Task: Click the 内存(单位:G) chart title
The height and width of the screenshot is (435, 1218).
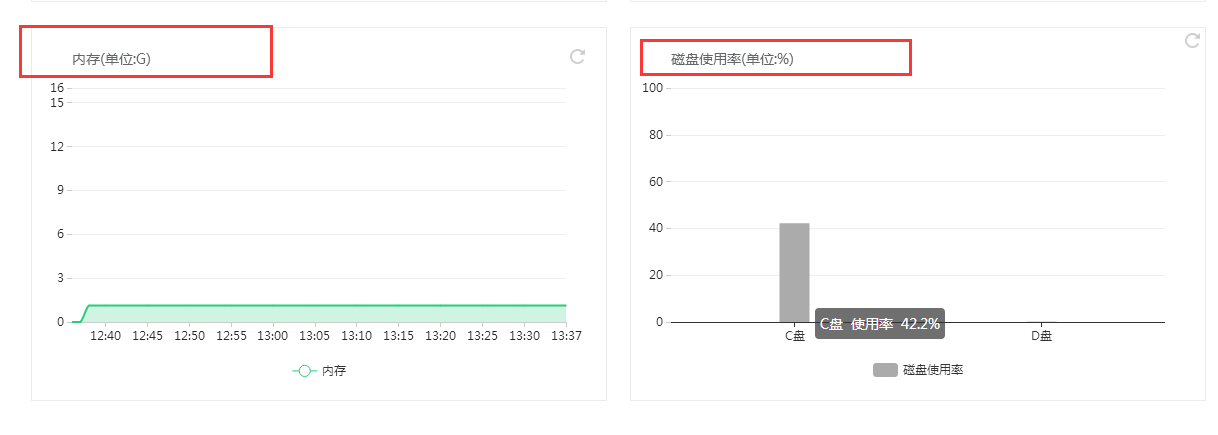Action: [111, 60]
